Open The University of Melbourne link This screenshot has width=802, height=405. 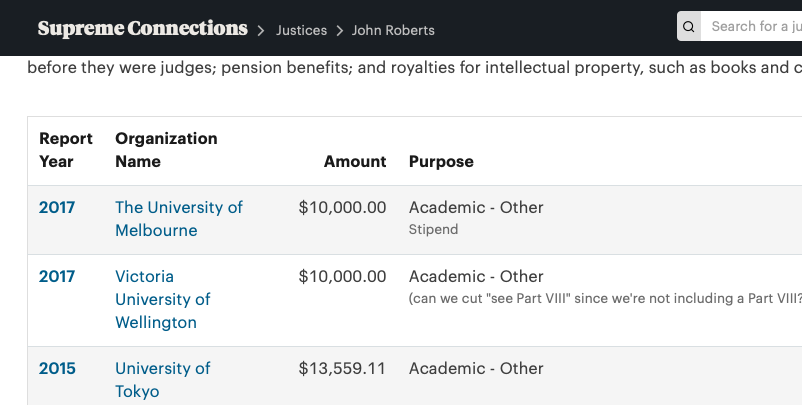point(179,219)
